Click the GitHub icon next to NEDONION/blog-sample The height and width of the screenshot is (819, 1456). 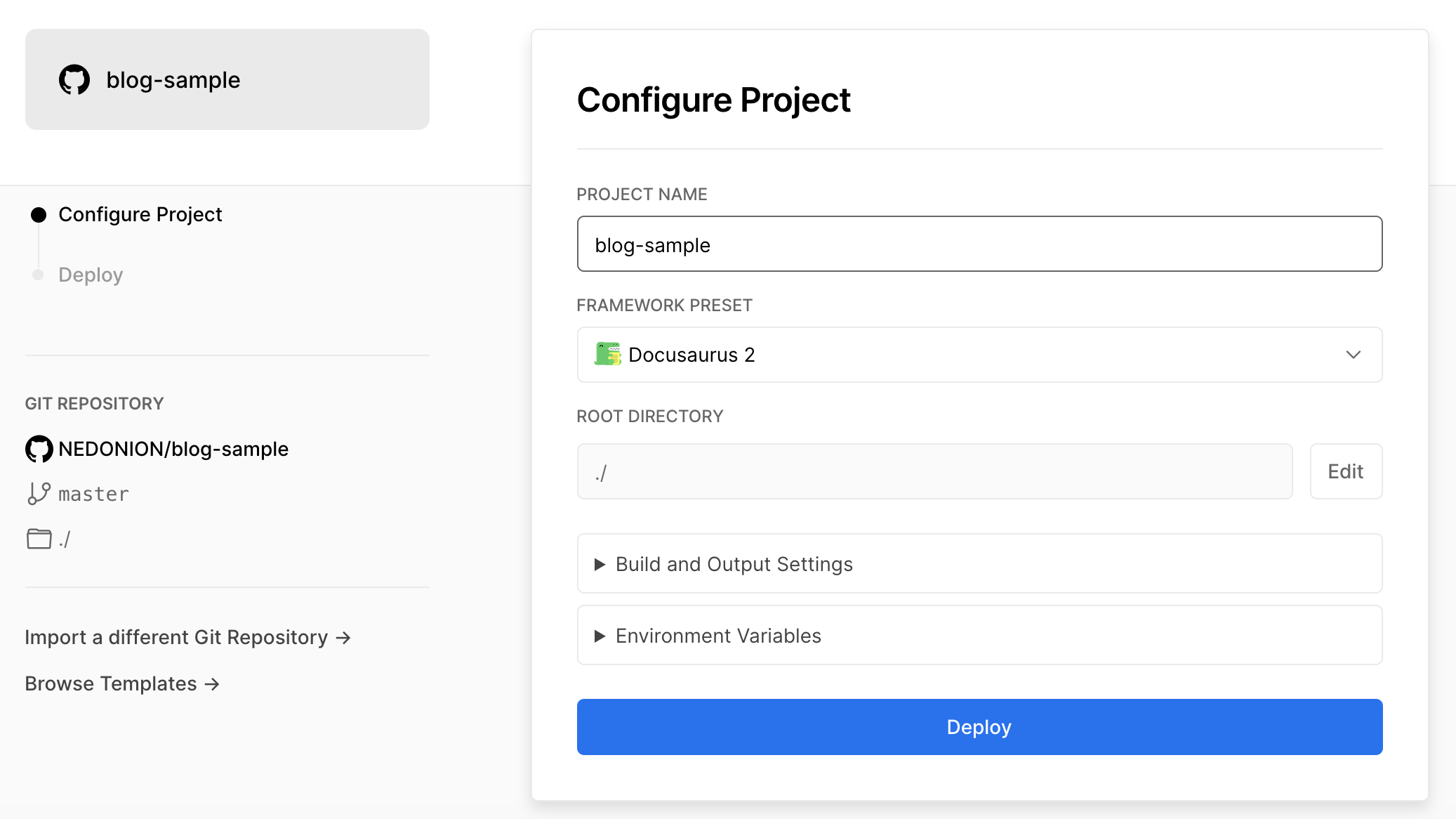click(x=38, y=449)
